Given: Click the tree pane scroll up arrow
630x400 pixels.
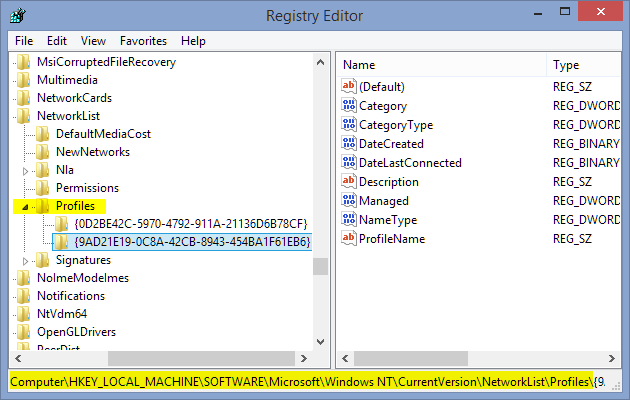Looking at the screenshot, I should coord(320,62).
